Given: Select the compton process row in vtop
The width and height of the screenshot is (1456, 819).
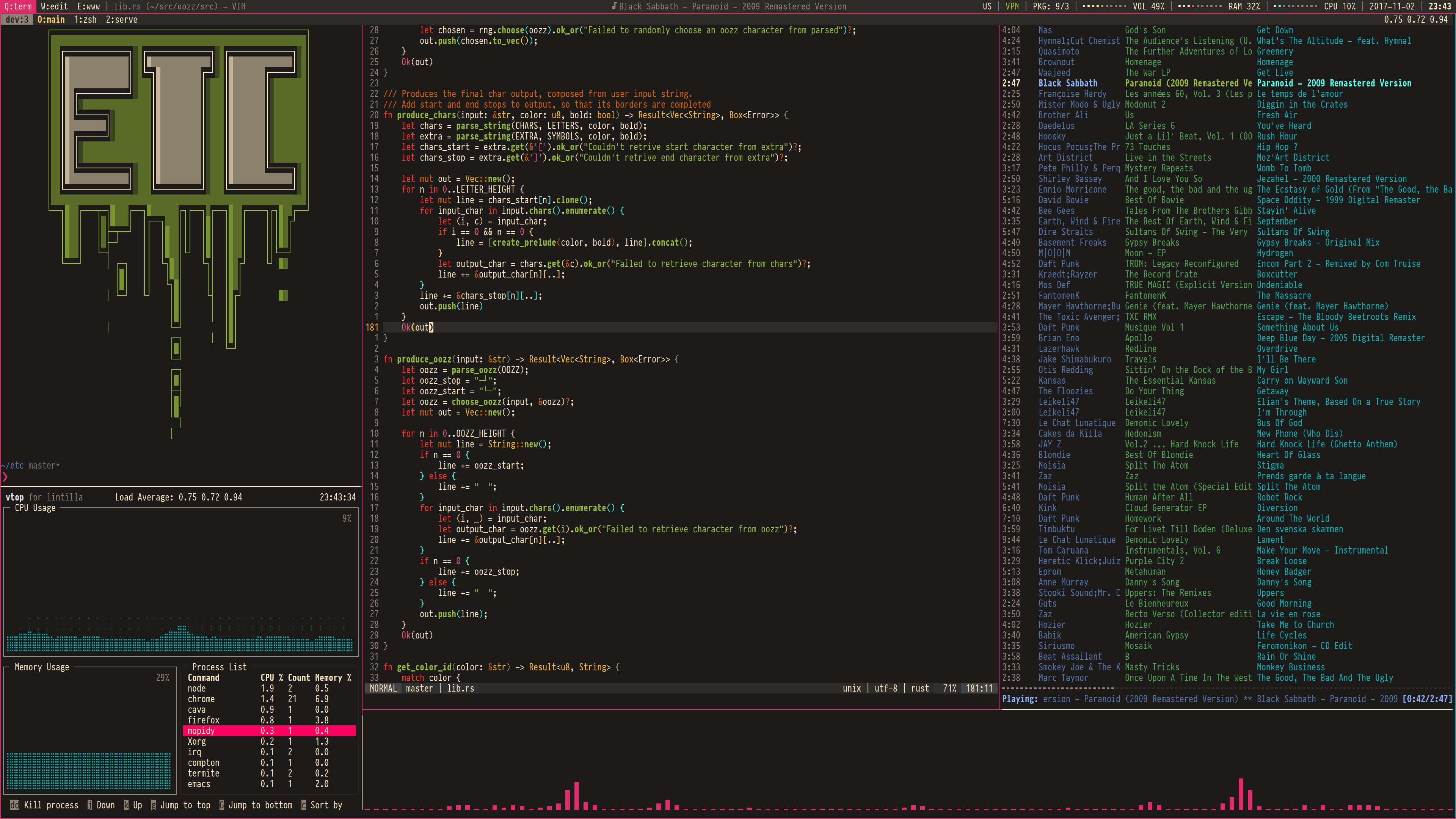Looking at the screenshot, I should click(x=270, y=763).
